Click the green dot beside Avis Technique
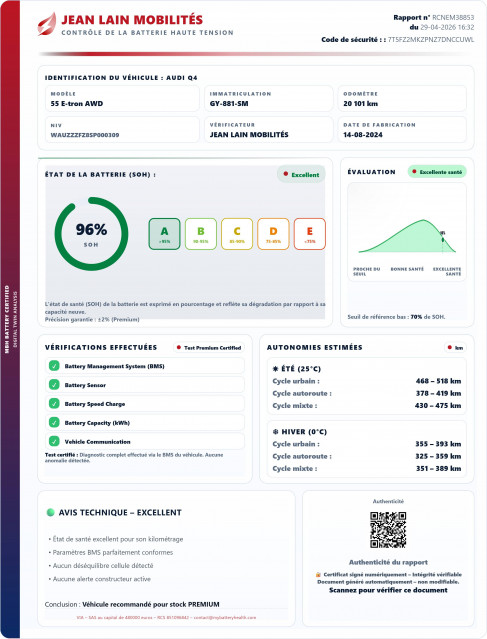487x639 pixels. (51, 512)
